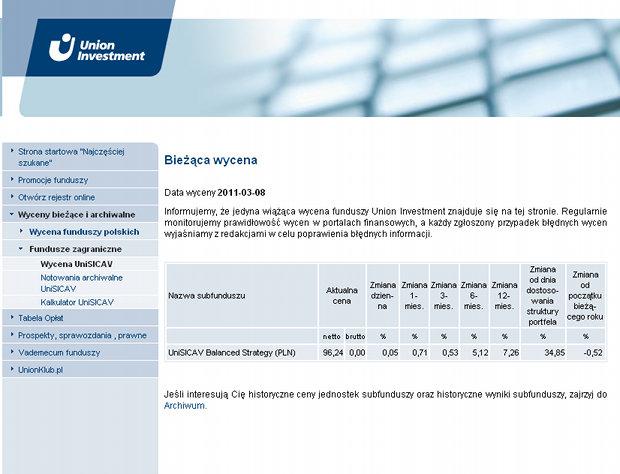This screenshot has height=474, width=620.
Task: Click daily change value 0,05
Action: [390, 353]
